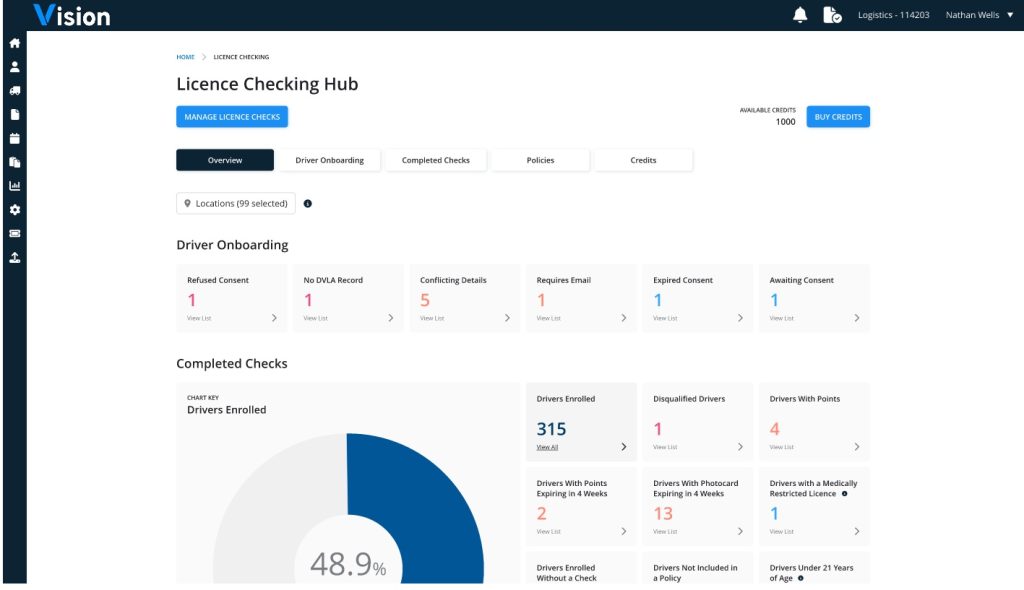Click View All under Drivers Enrolled
1024x590 pixels.
(547, 448)
